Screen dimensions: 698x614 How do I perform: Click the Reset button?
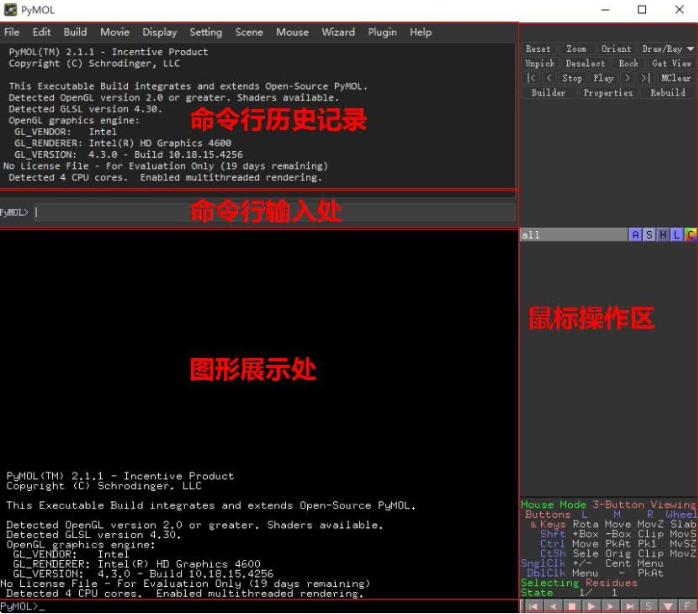click(538, 49)
